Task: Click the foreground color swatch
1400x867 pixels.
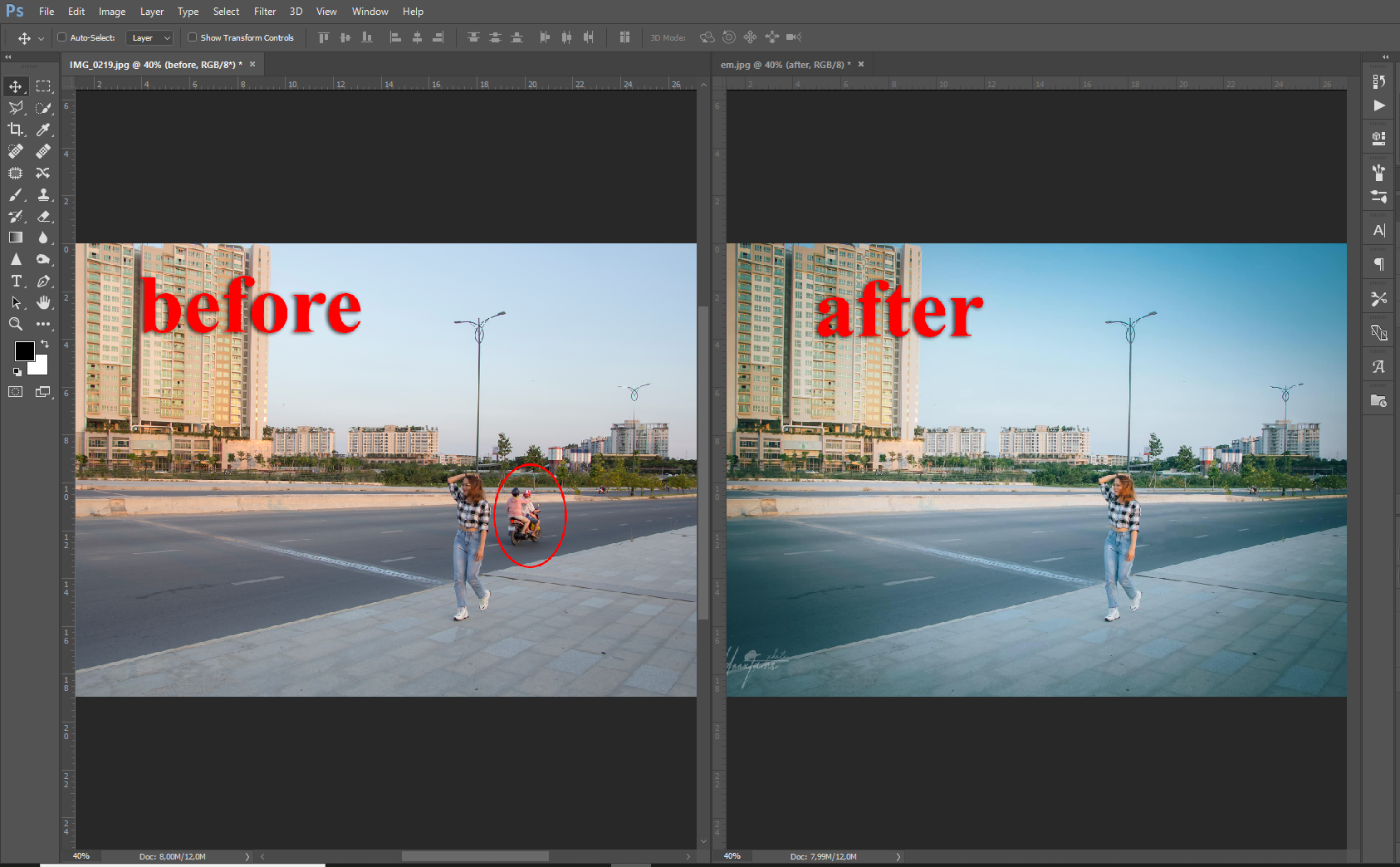Action: (x=25, y=351)
